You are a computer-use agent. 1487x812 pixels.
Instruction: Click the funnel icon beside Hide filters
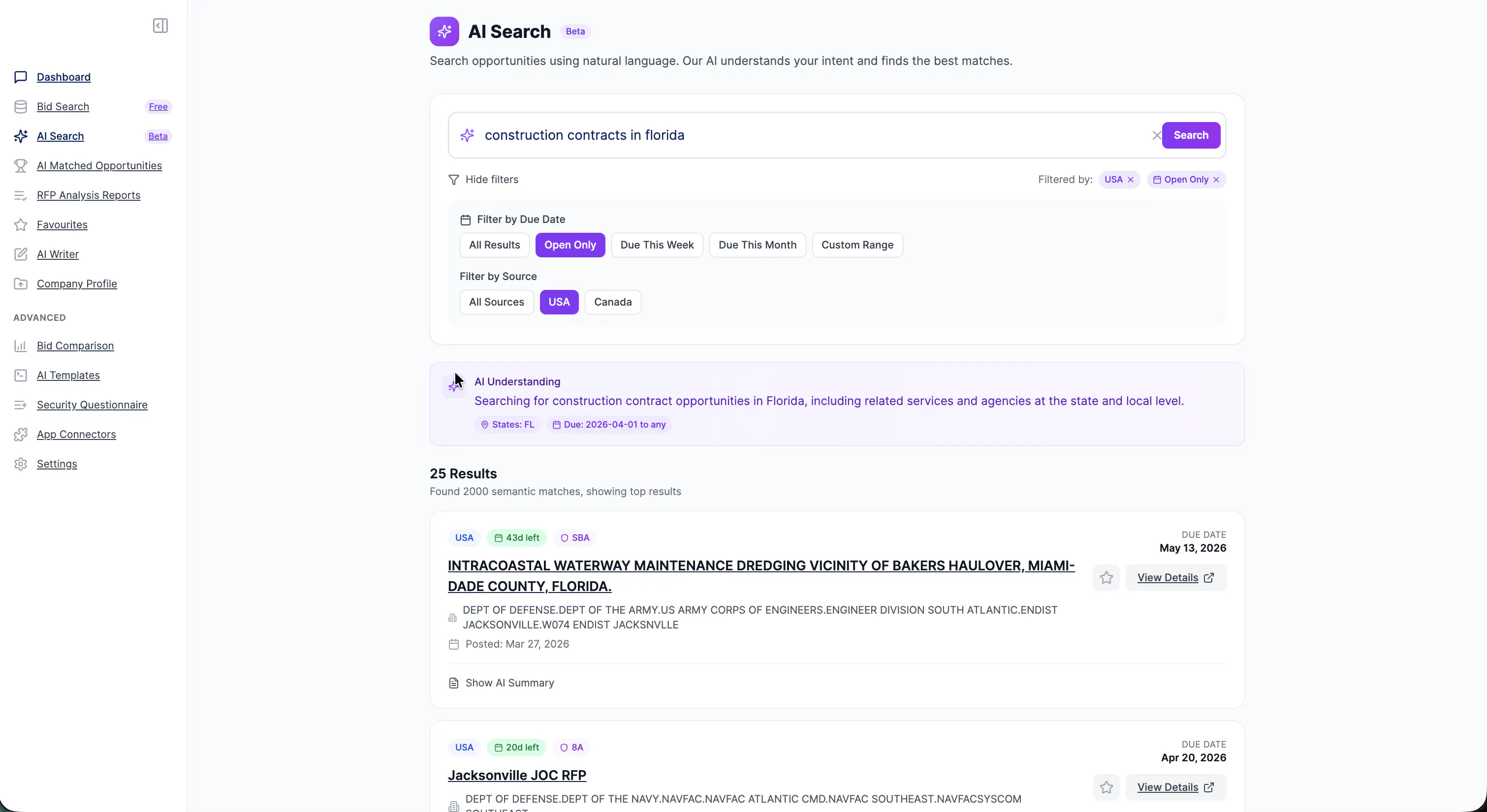click(x=454, y=180)
